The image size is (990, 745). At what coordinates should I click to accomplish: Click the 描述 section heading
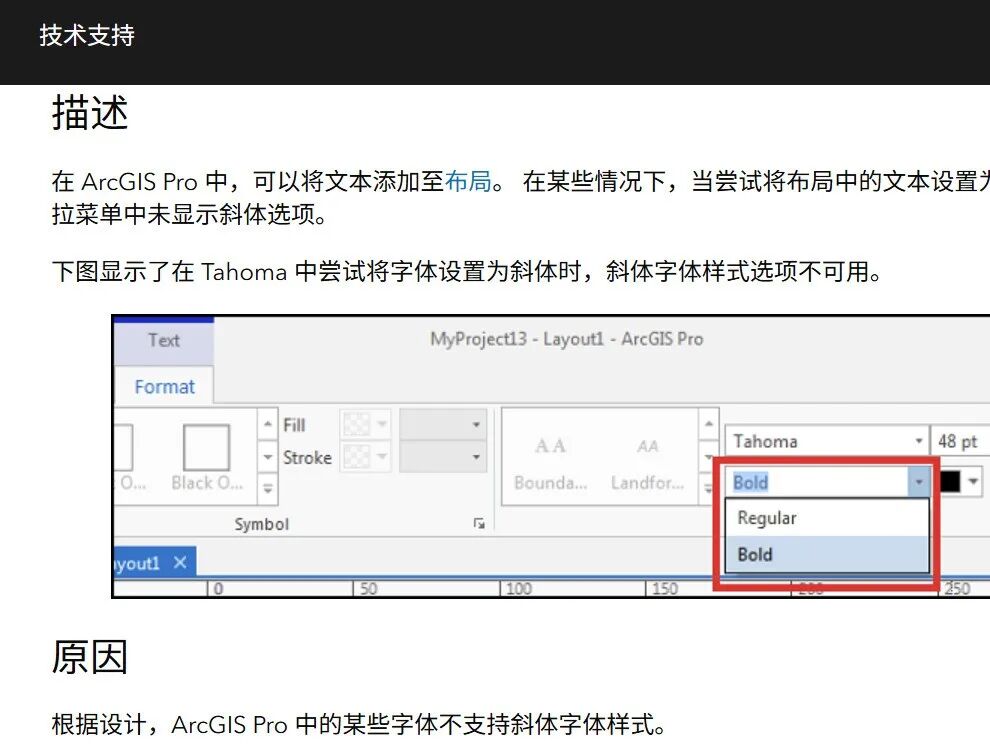click(90, 112)
